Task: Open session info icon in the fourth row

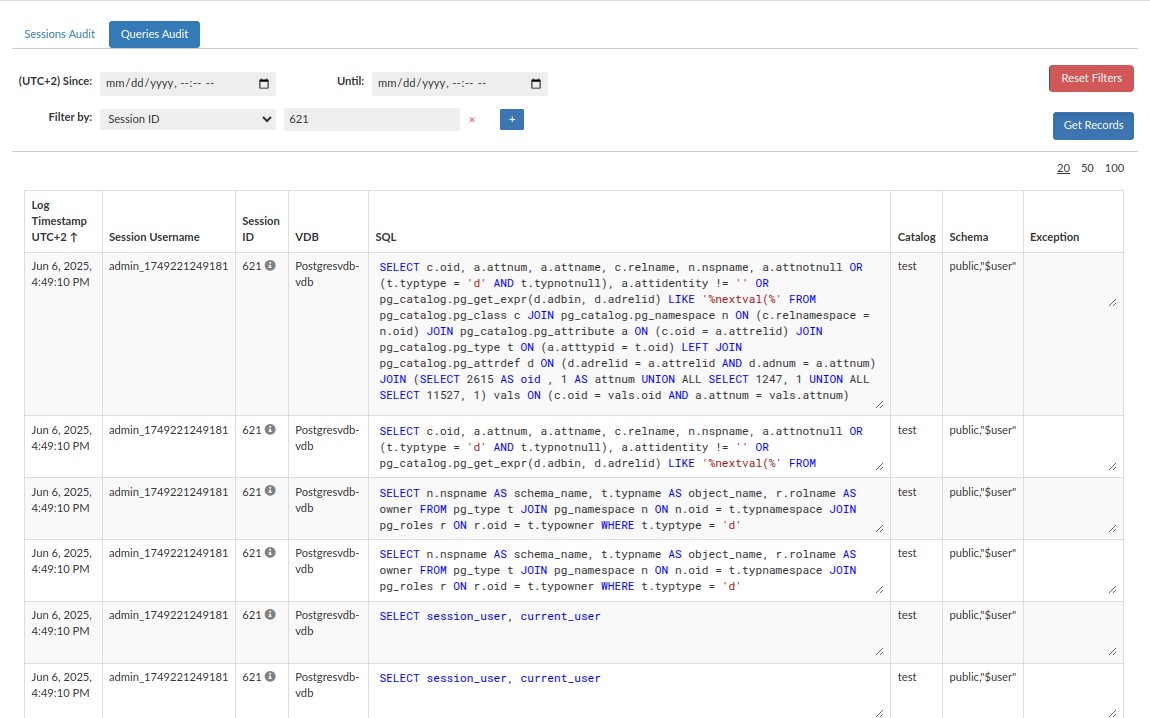Action: point(271,553)
